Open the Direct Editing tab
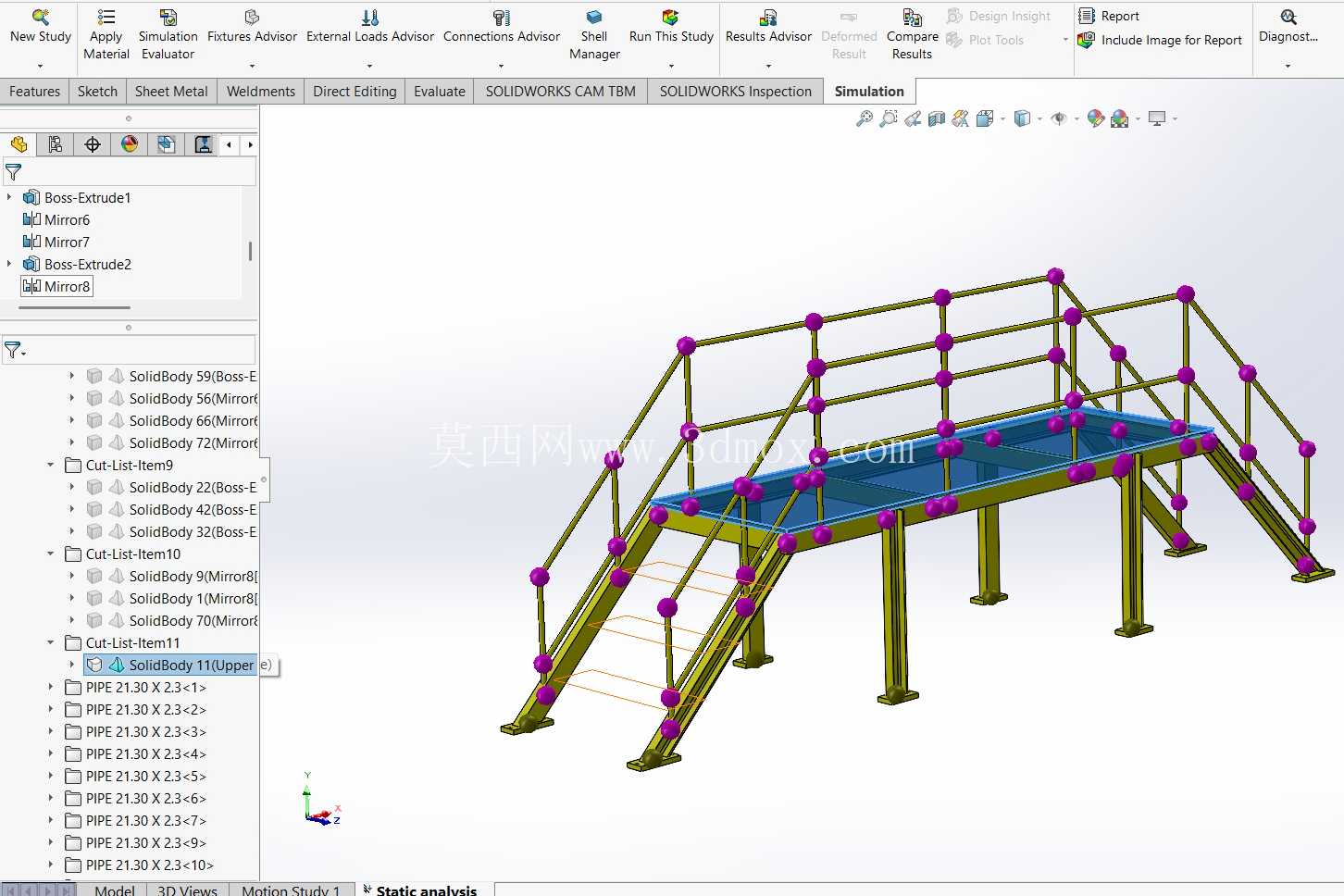Viewport: 1344px width, 896px height. tap(355, 91)
